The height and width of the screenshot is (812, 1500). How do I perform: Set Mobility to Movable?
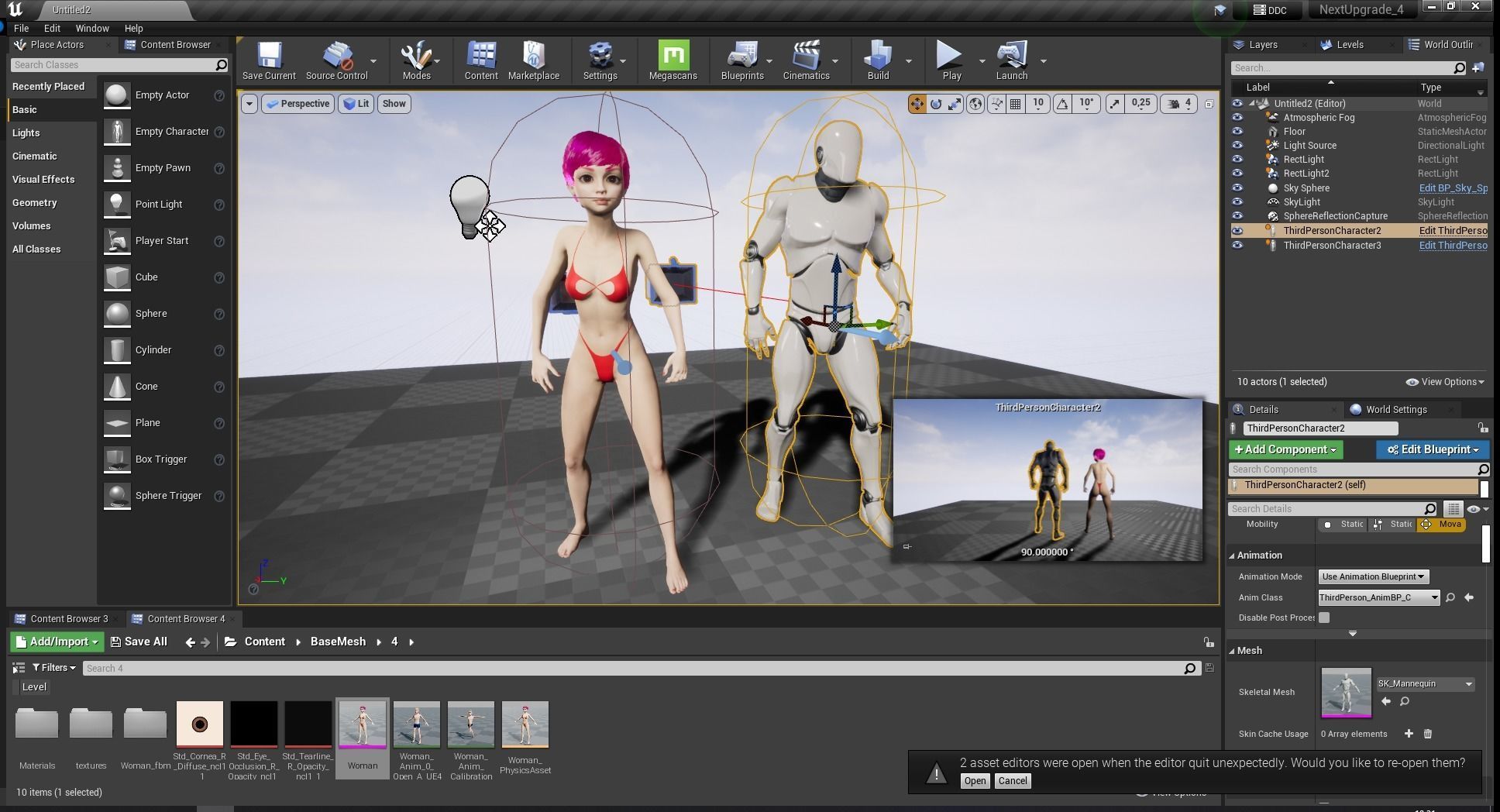1441,525
